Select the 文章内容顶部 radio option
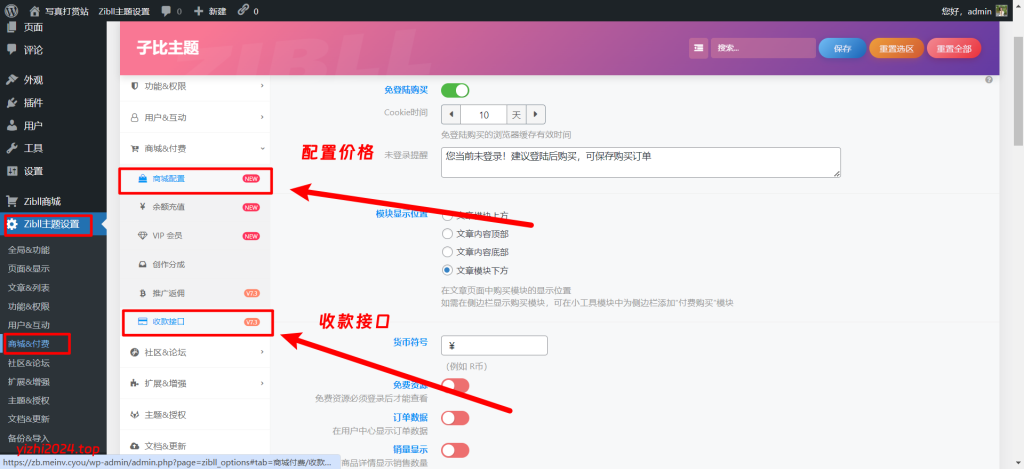Image resolution: width=1024 pixels, height=469 pixels. coord(447,234)
